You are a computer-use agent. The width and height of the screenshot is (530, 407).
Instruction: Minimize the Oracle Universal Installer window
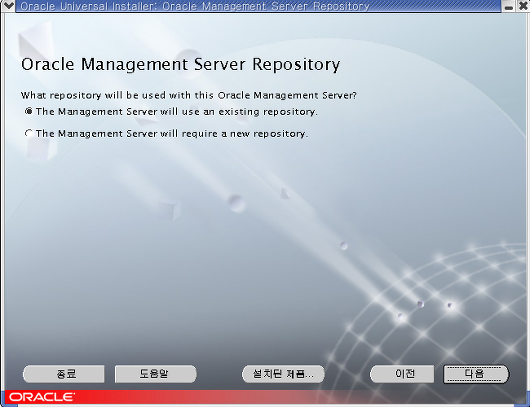[508, 6]
